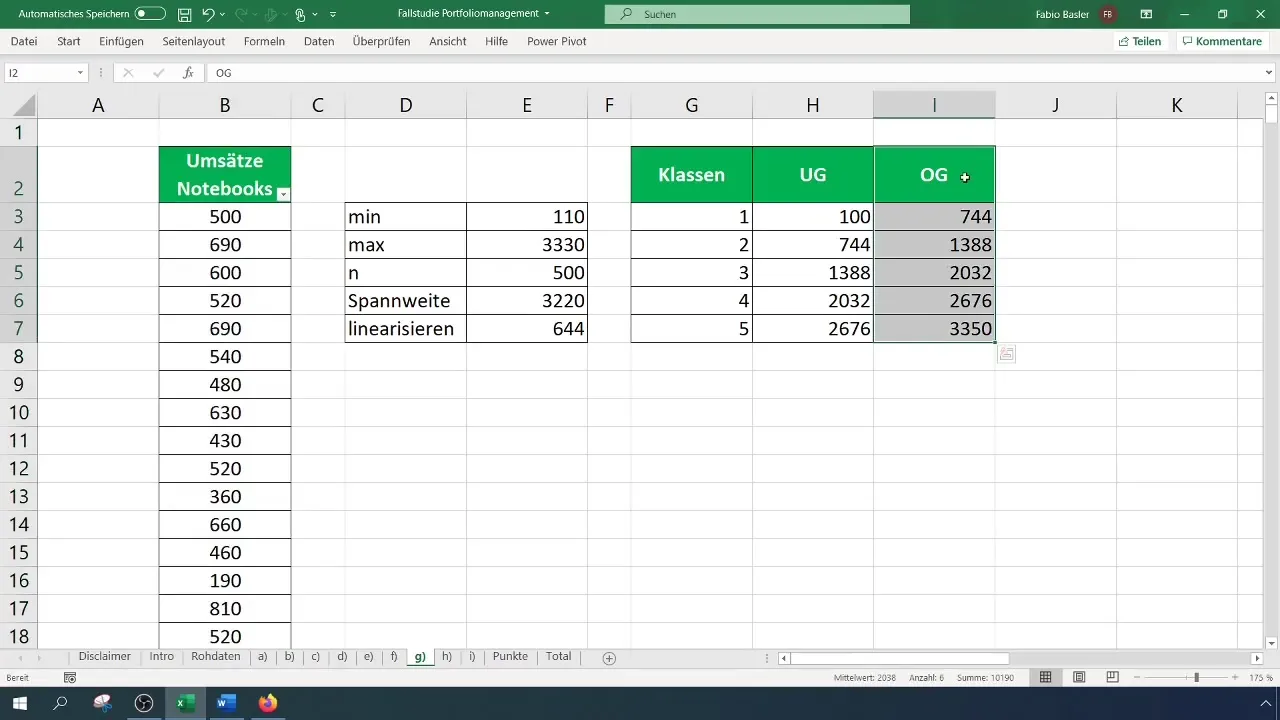Toggle the Automatisches Speichern switch

[x=150, y=14]
